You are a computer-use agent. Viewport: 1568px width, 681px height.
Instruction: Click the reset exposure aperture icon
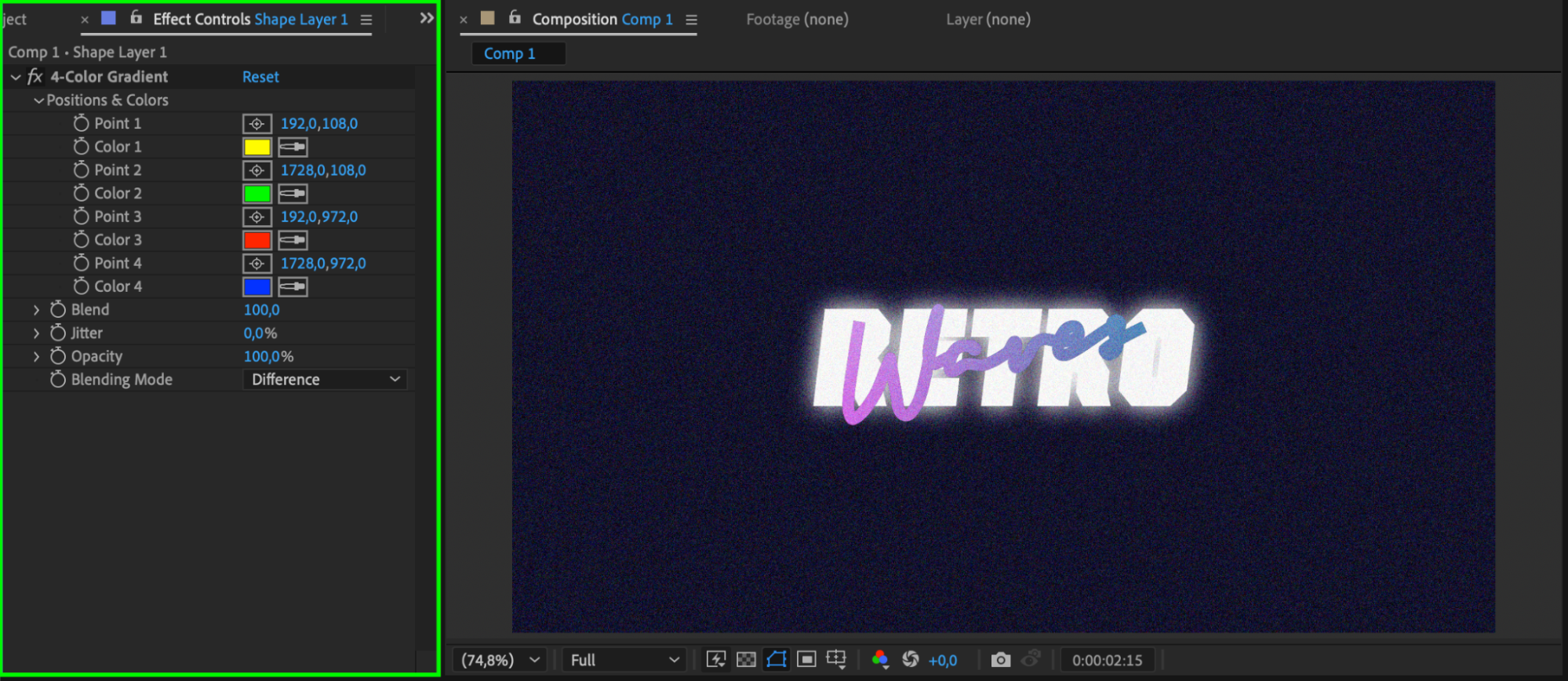(x=910, y=660)
